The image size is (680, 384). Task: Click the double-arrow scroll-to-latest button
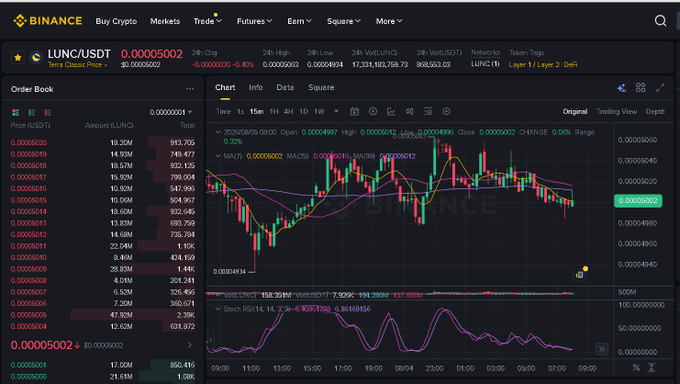602,349
